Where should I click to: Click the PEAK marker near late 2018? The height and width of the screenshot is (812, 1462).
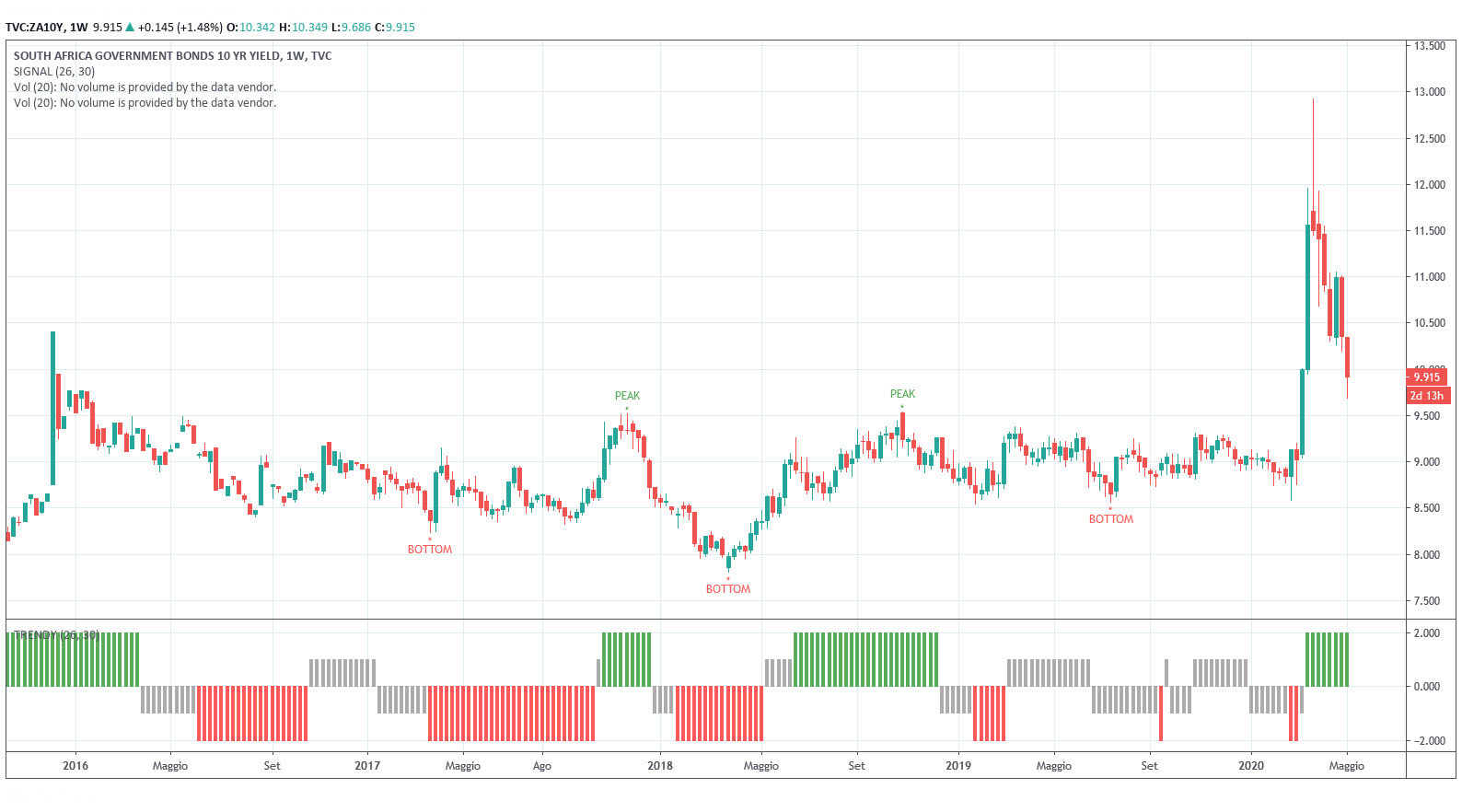[x=902, y=394]
